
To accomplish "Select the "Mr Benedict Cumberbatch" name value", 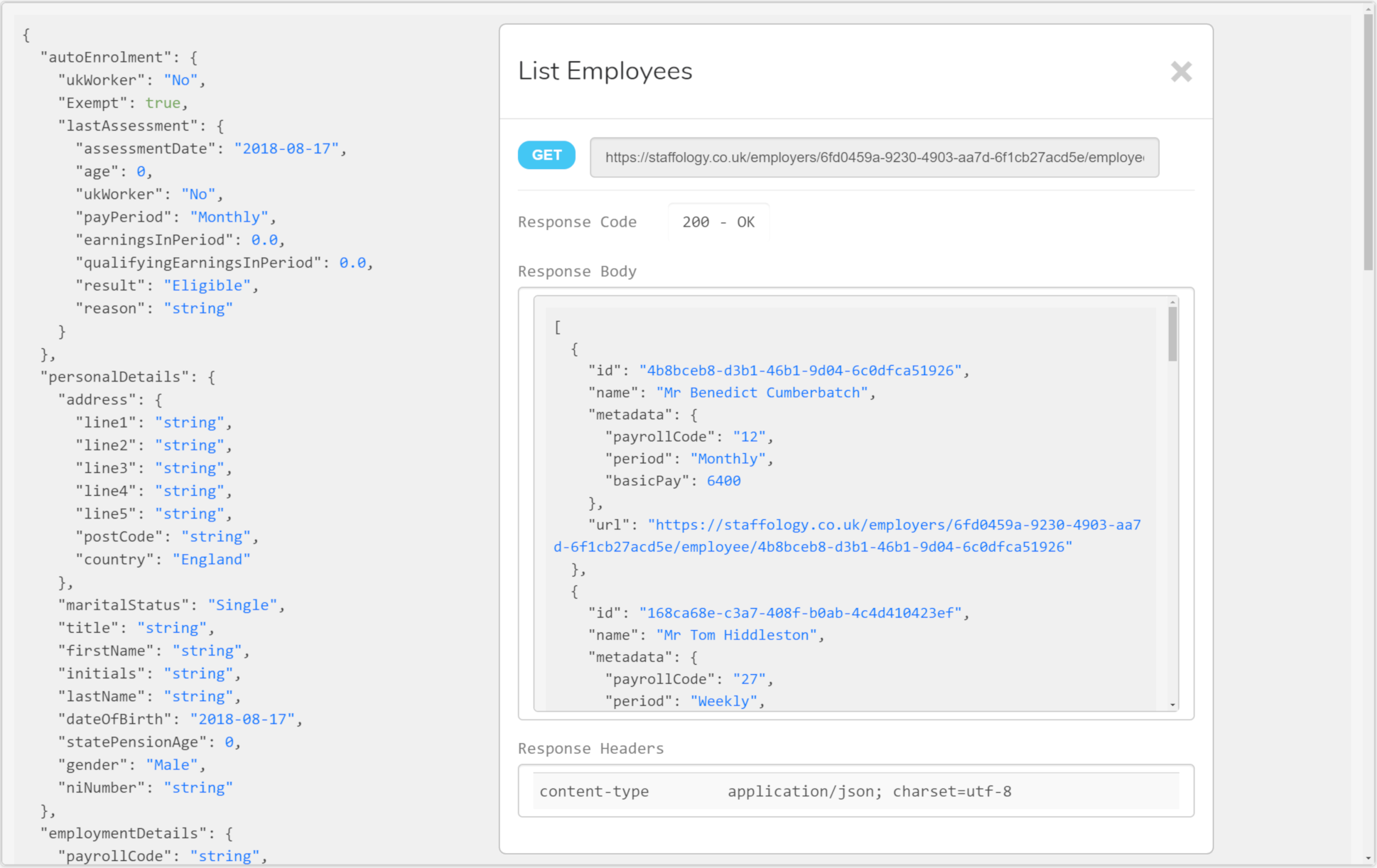I will click(x=762, y=393).
